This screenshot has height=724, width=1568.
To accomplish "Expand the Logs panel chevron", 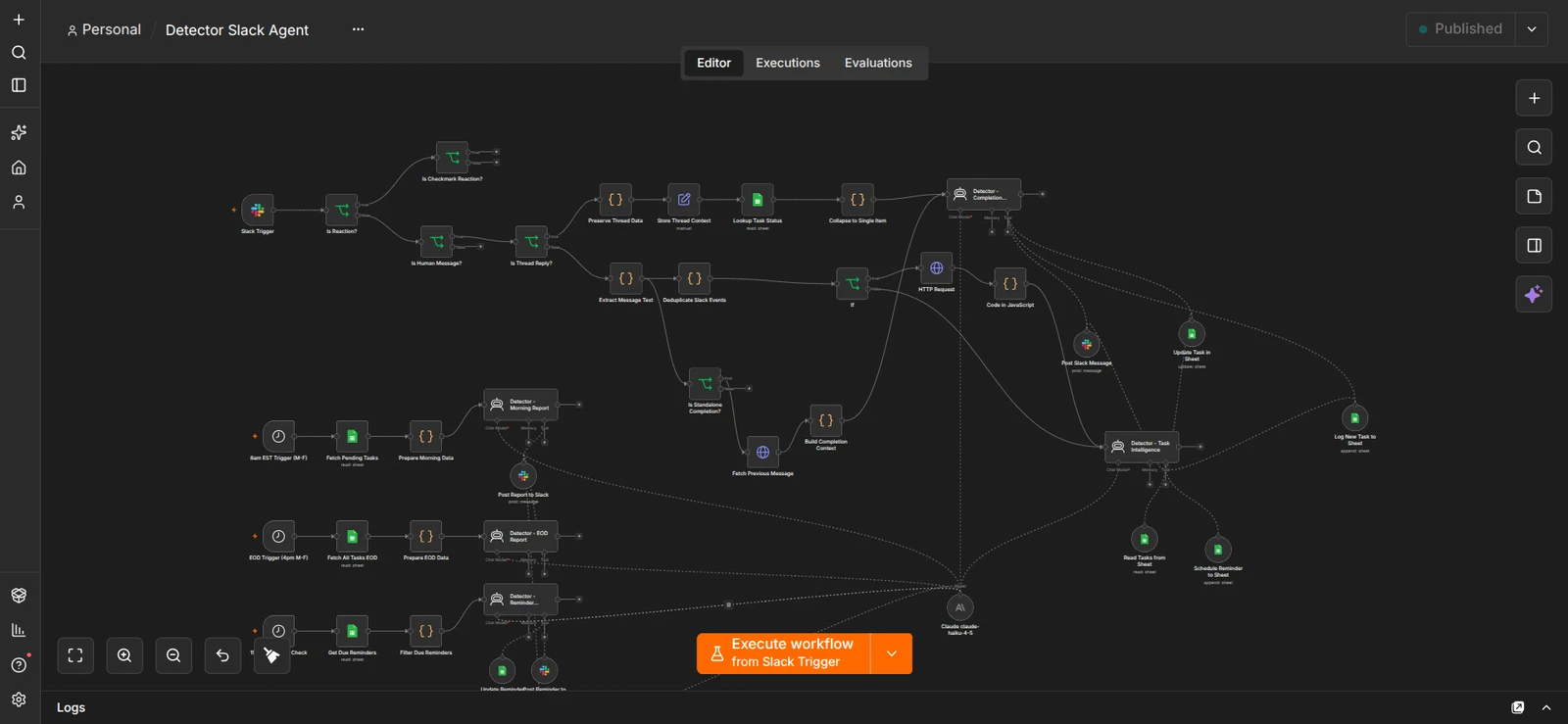I will click(x=1546, y=707).
